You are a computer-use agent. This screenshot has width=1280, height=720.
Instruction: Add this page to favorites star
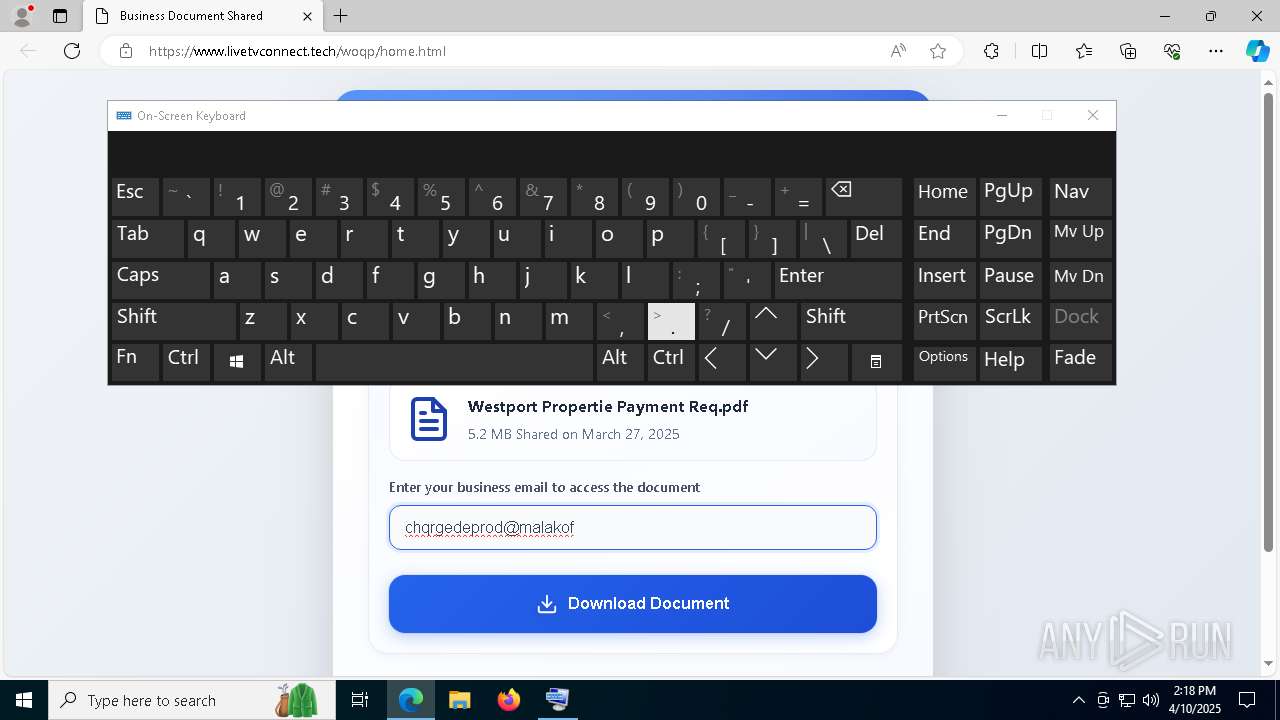(938, 51)
